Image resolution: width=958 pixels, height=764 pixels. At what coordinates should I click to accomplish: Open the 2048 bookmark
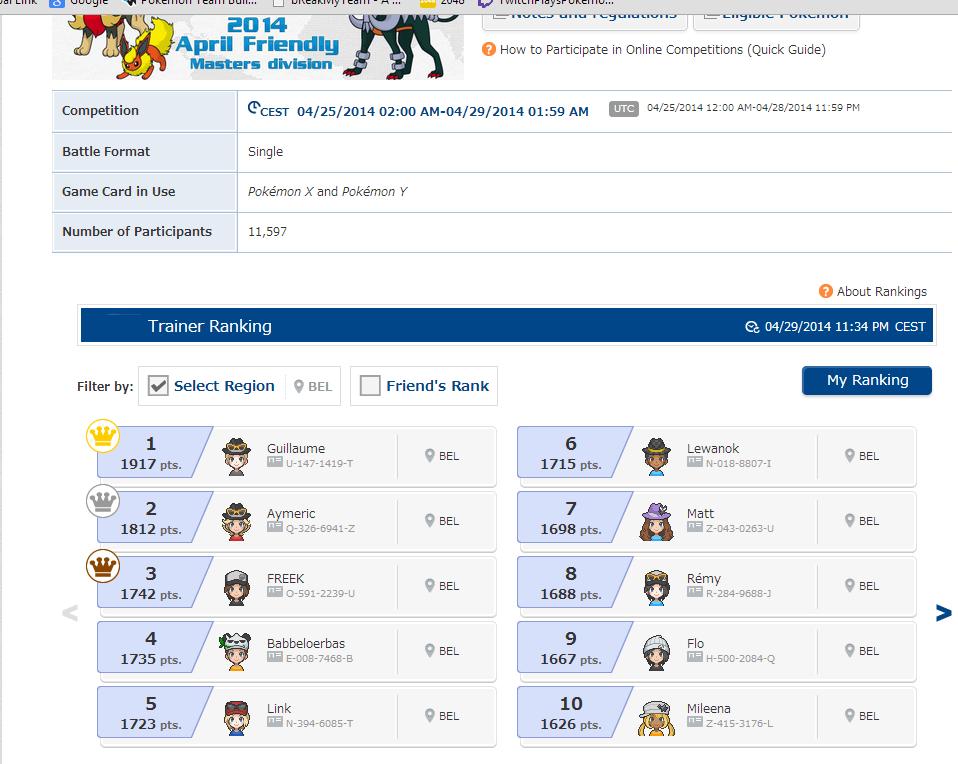point(442,4)
